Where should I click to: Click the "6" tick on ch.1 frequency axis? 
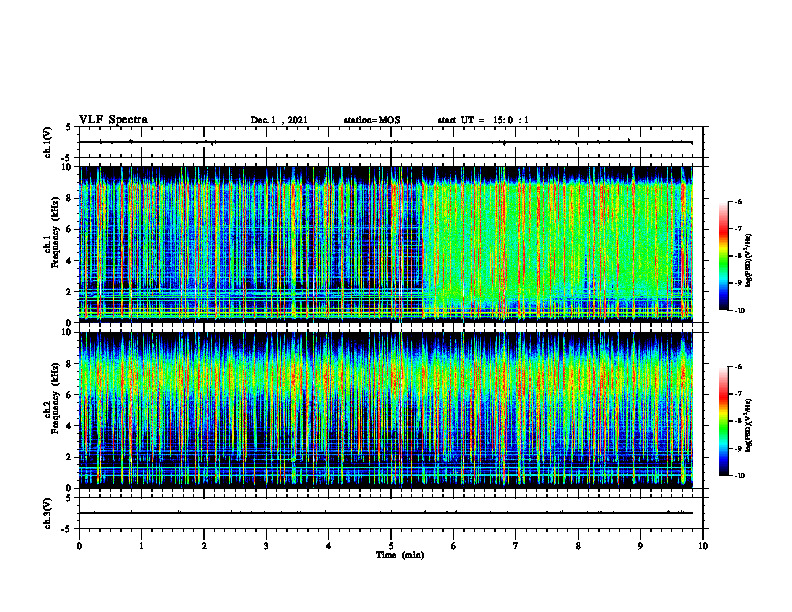[x=70, y=229]
